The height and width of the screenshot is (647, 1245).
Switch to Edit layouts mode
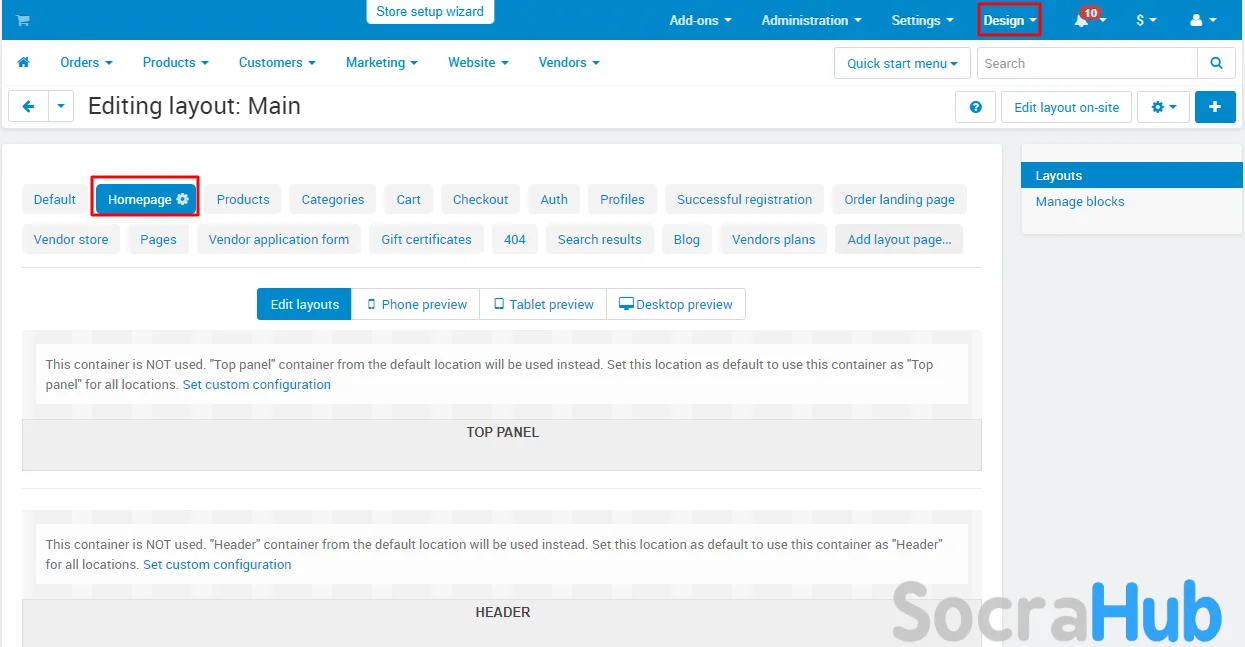click(x=304, y=304)
